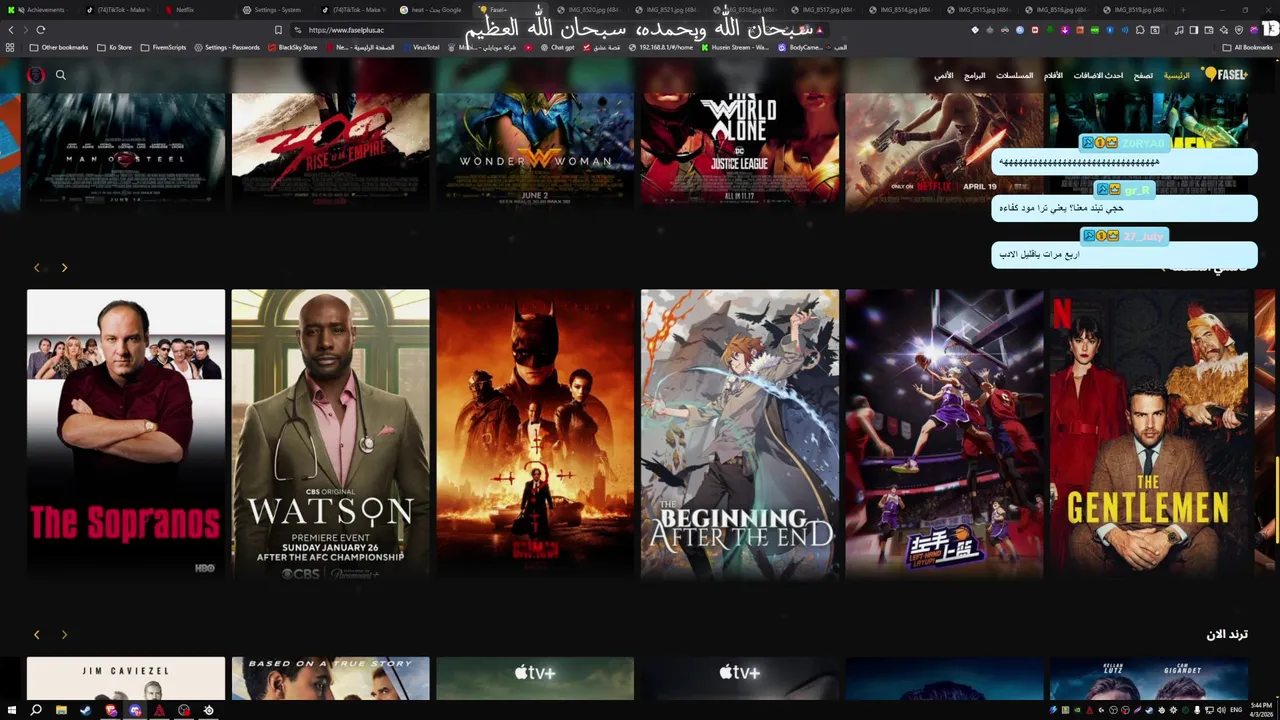The image size is (1280, 720).
Task: Open the basketball anime poster
Action: pos(944,434)
